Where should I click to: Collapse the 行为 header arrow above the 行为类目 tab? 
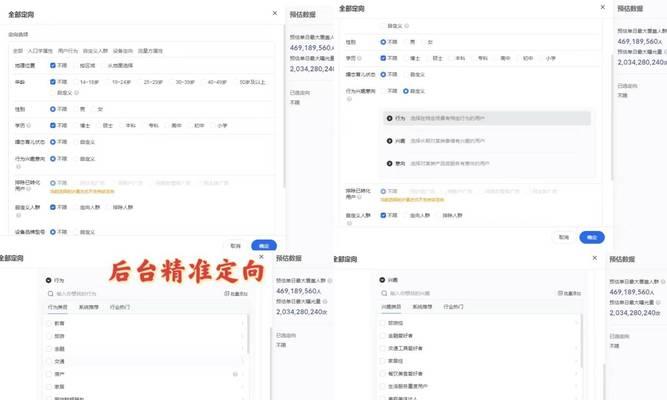48,280
